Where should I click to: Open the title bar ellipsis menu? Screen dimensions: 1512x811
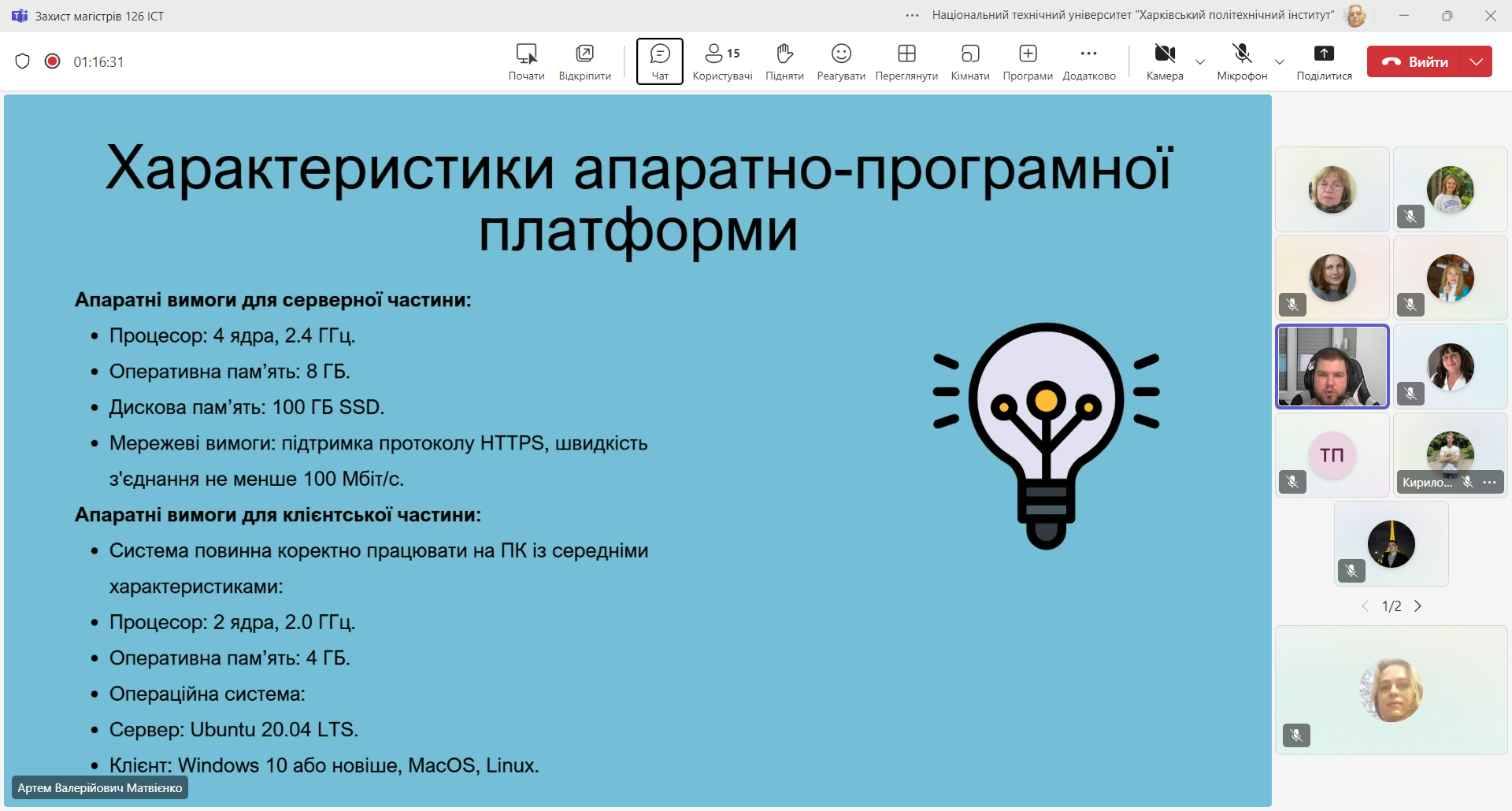click(x=912, y=16)
